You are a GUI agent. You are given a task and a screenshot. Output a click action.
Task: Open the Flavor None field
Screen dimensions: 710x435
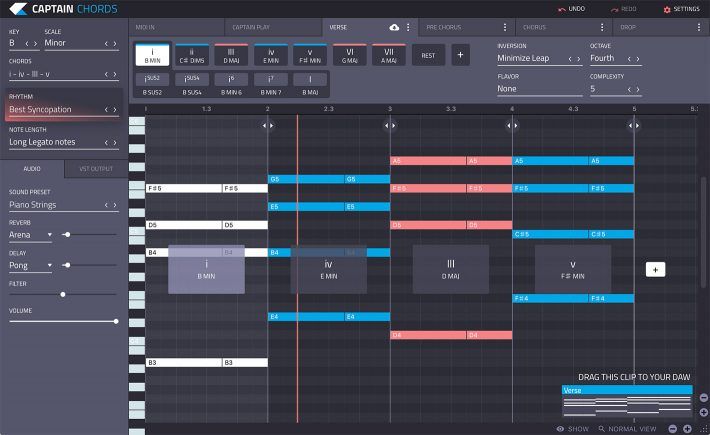coord(540,89)
